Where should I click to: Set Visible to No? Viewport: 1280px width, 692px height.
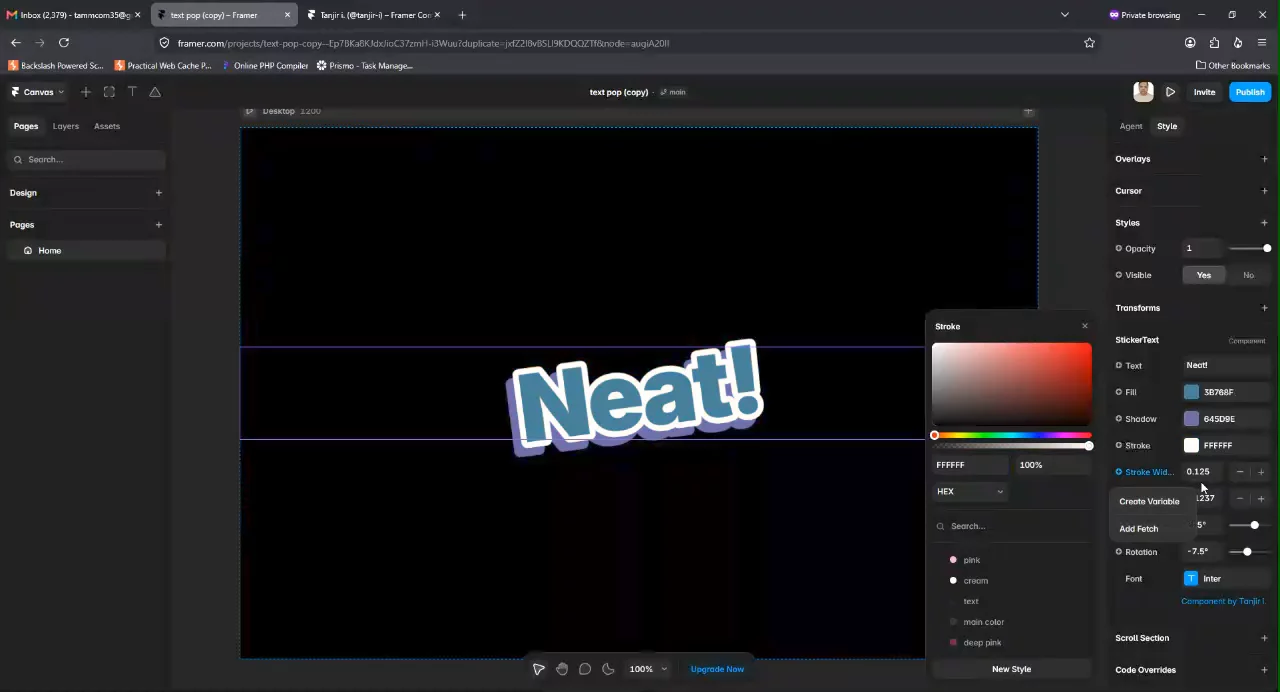[x=1248, y=275]
